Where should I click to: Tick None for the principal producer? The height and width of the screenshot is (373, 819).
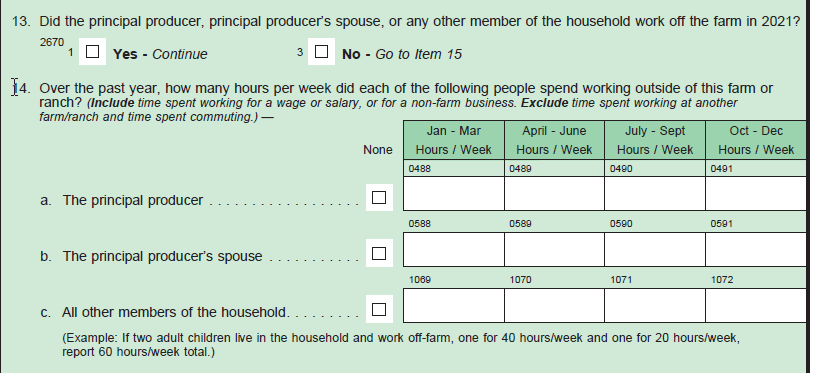(x=379, y=197)
